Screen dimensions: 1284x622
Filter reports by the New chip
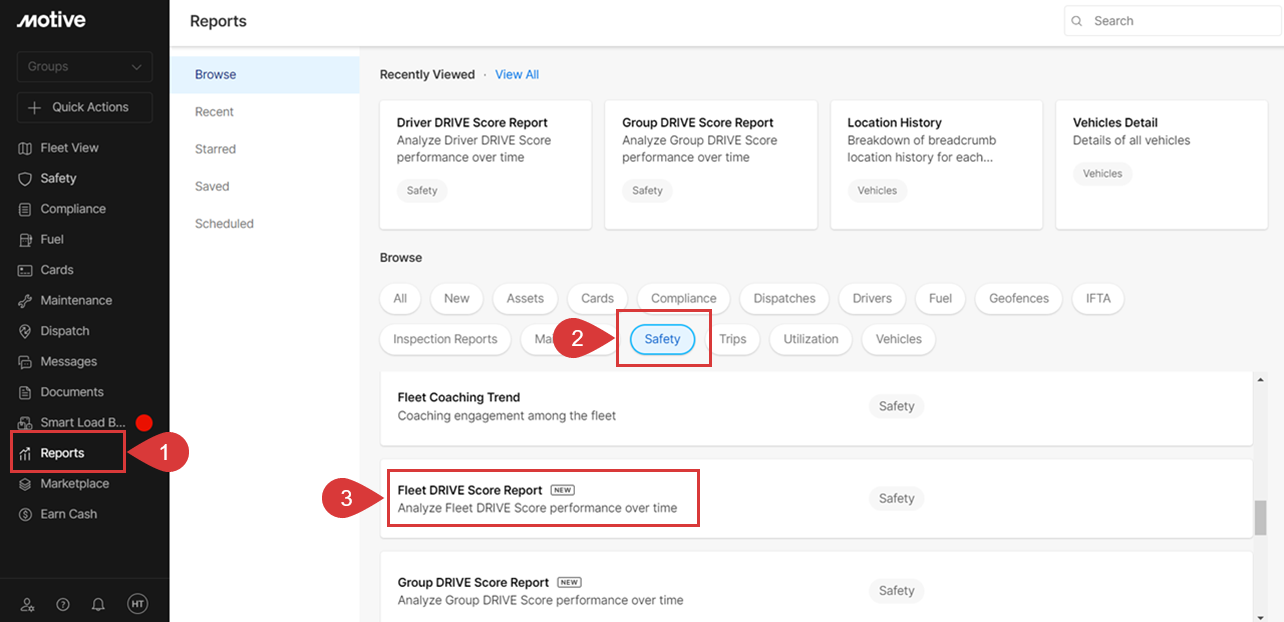tap(457, 298)
